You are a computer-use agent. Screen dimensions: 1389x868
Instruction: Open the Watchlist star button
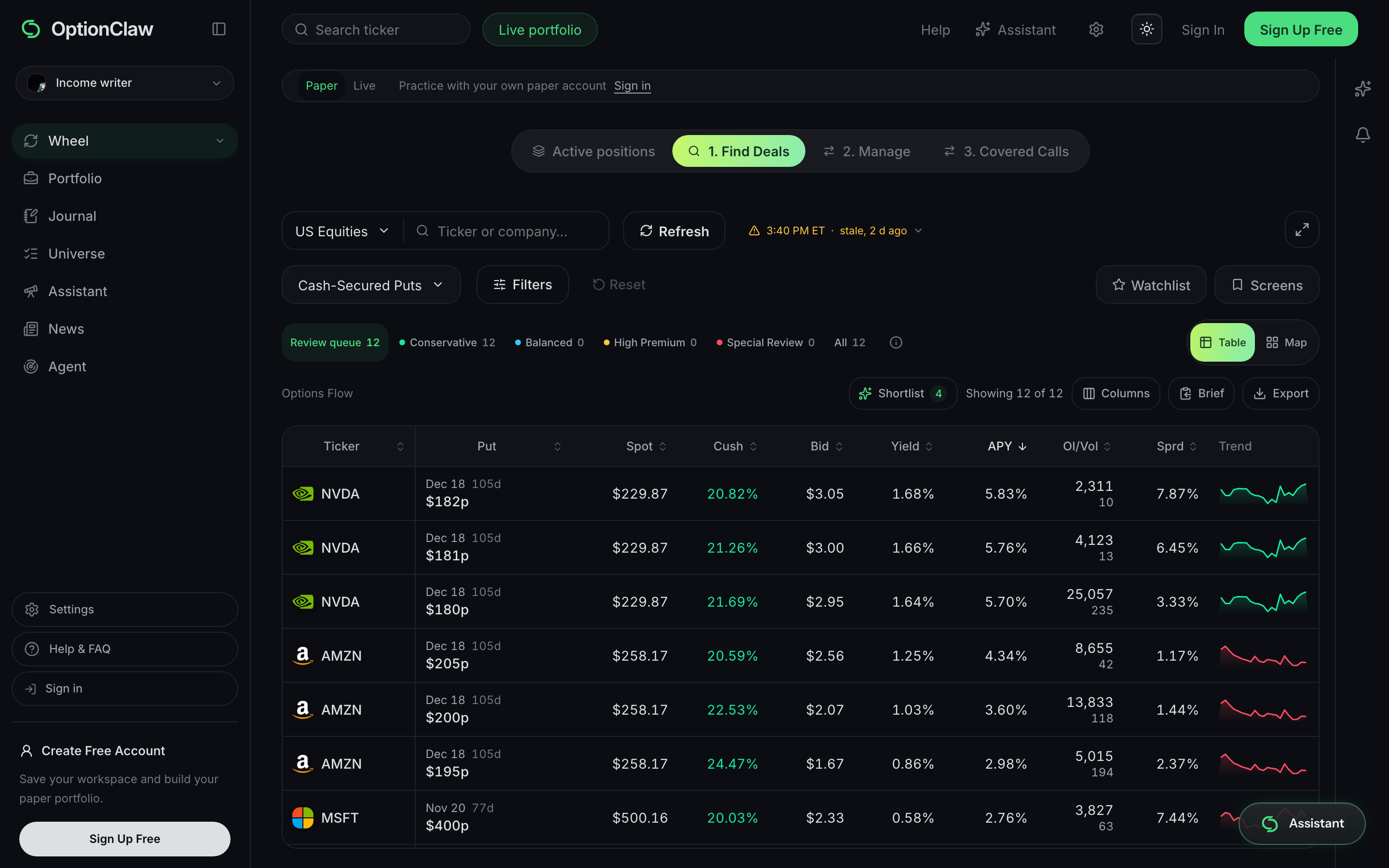[1150, 285]
